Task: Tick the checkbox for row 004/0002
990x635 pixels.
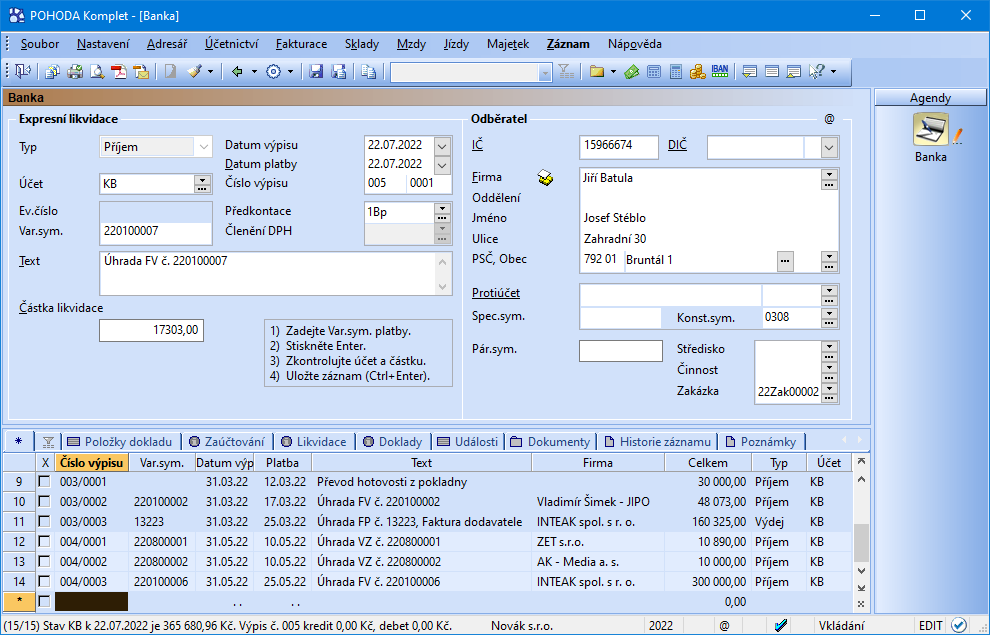Action: 44,562
